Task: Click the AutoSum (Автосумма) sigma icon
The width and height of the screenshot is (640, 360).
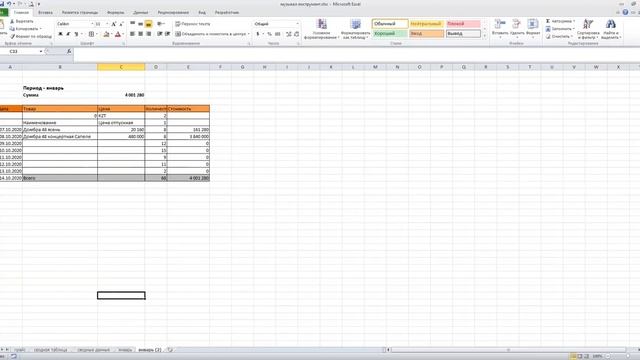Action: [x=548, y=21]
